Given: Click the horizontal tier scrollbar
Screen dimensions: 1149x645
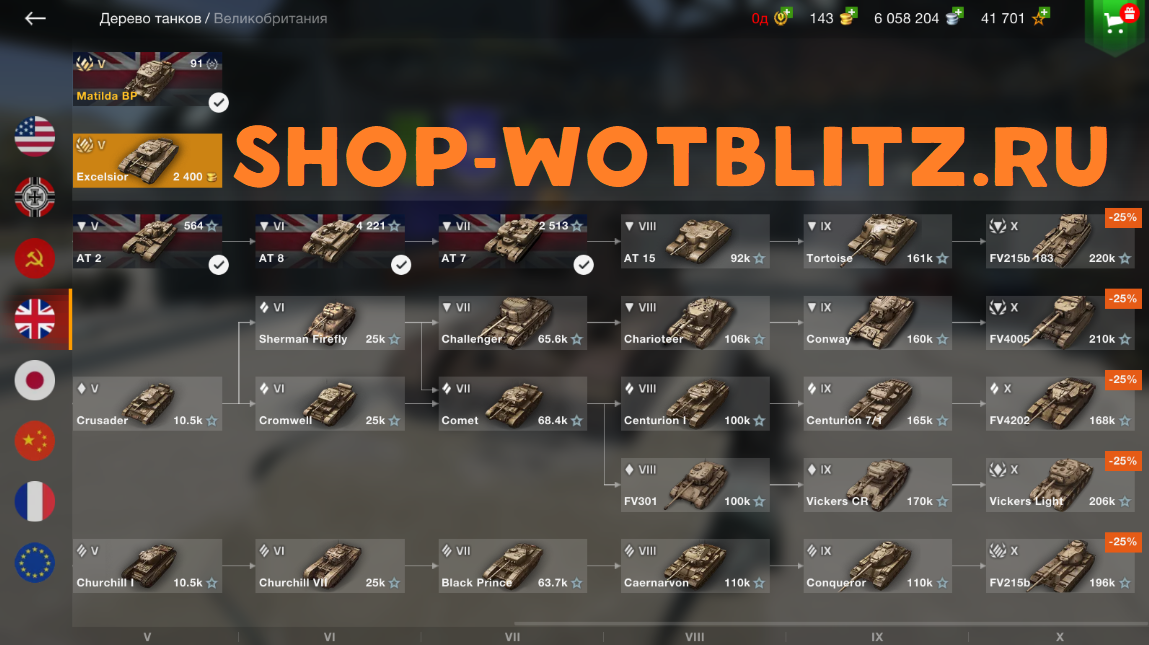Looking at the screenshot, I should [830, 624].
